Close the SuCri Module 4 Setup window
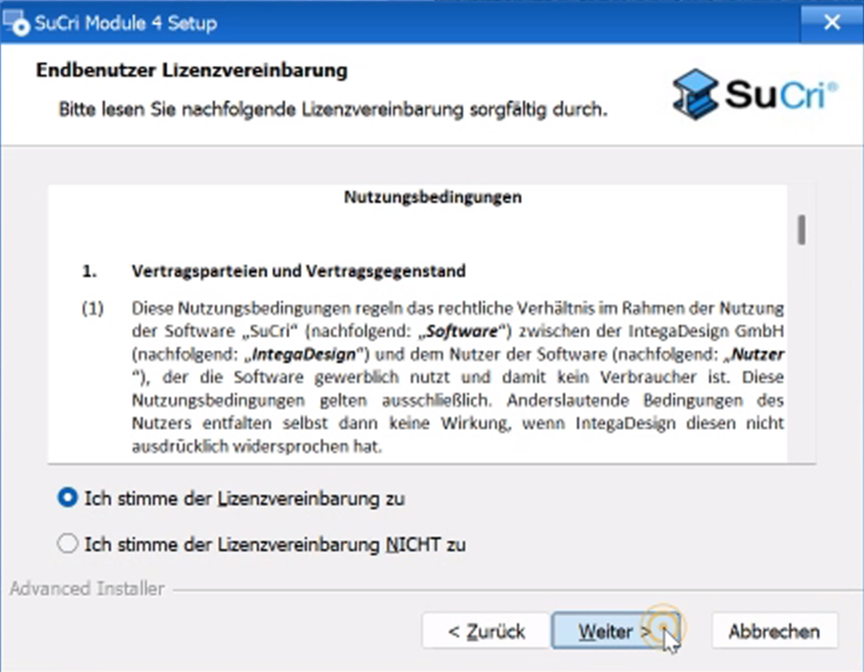 point(832,23)
